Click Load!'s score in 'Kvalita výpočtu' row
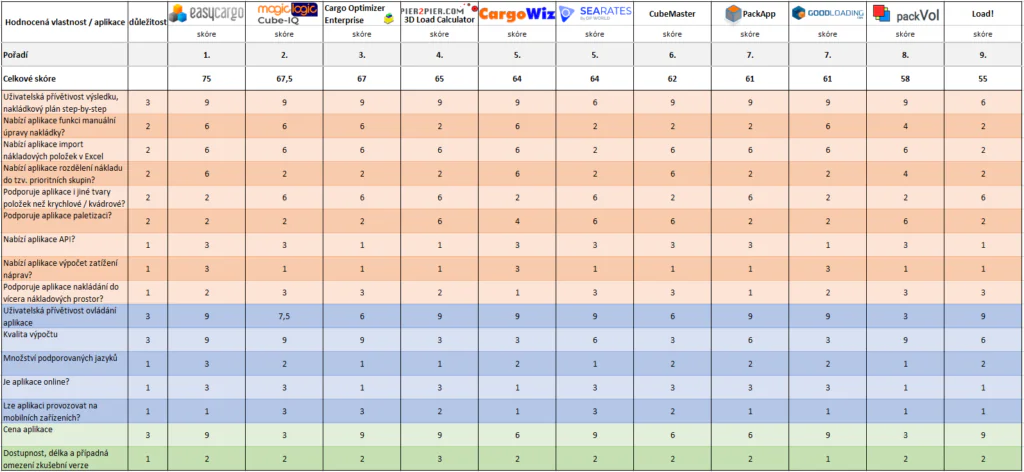The width and height of the screenshot is (1024, 472). (x=983, y=340)
